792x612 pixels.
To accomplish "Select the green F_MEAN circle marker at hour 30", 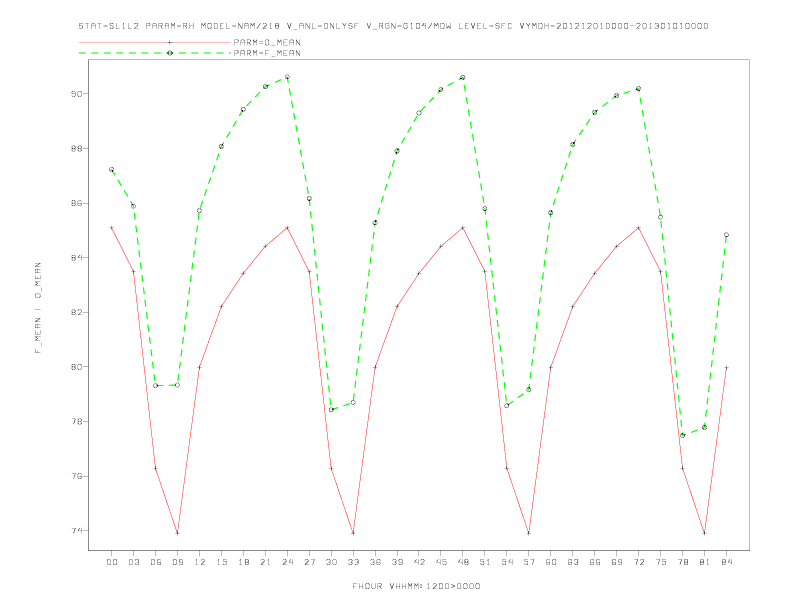I will pos(331,410).
